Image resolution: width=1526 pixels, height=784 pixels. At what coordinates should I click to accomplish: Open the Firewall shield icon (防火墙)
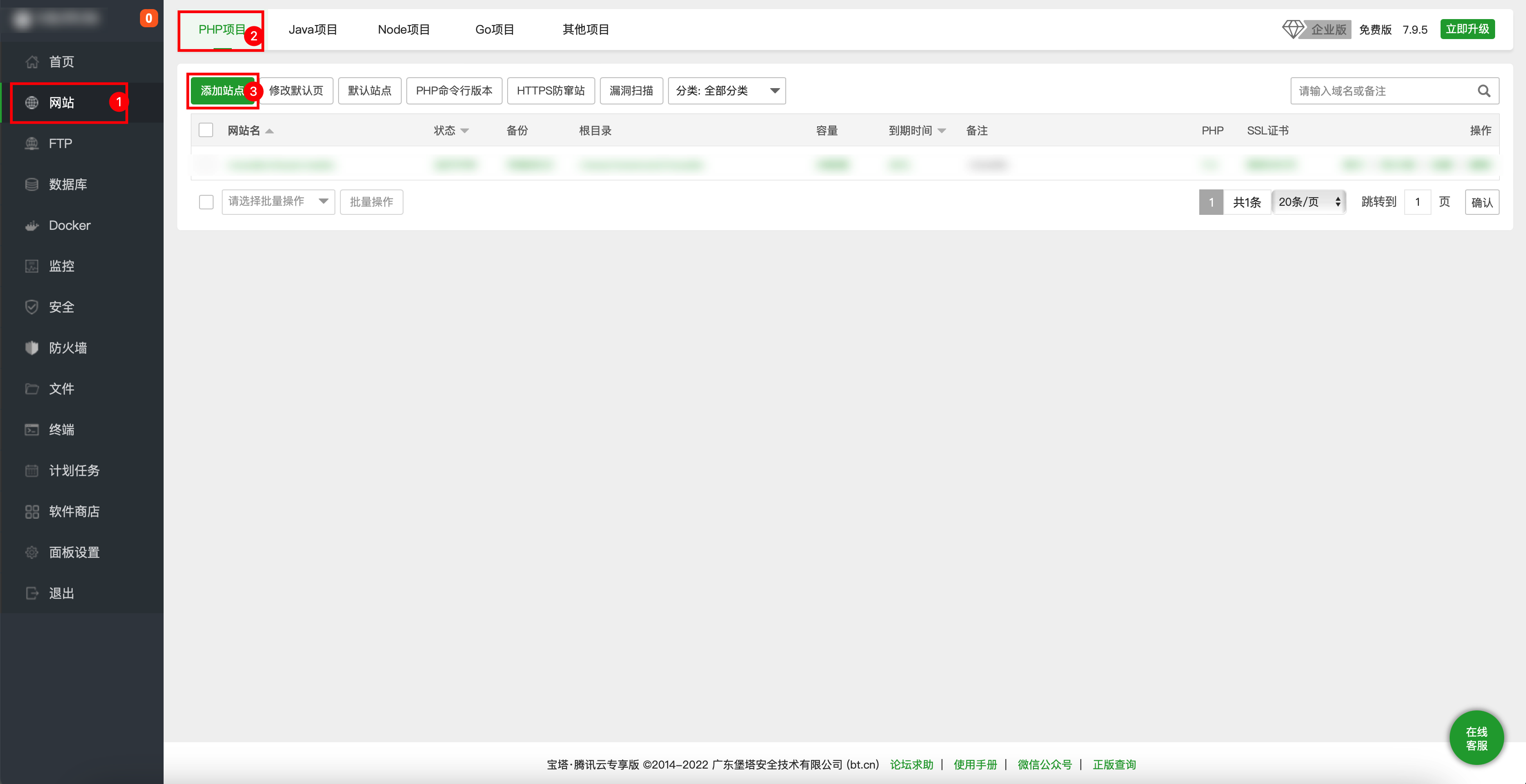[x=32, y=348]
